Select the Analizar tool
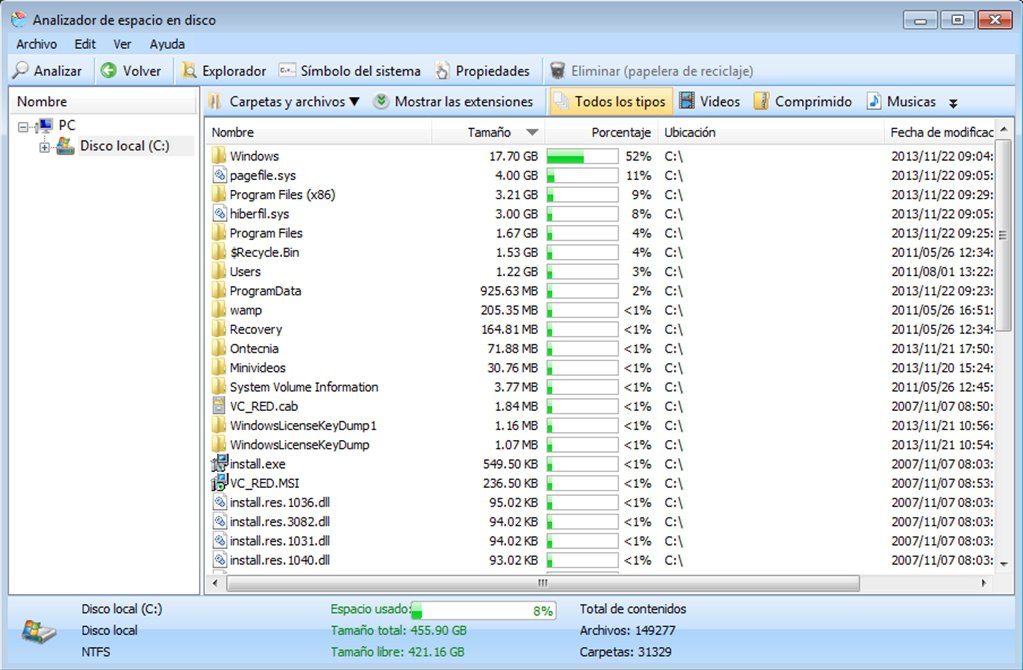Image resolution: width=1023 pixels, height=670 pixels. [48, 70]
